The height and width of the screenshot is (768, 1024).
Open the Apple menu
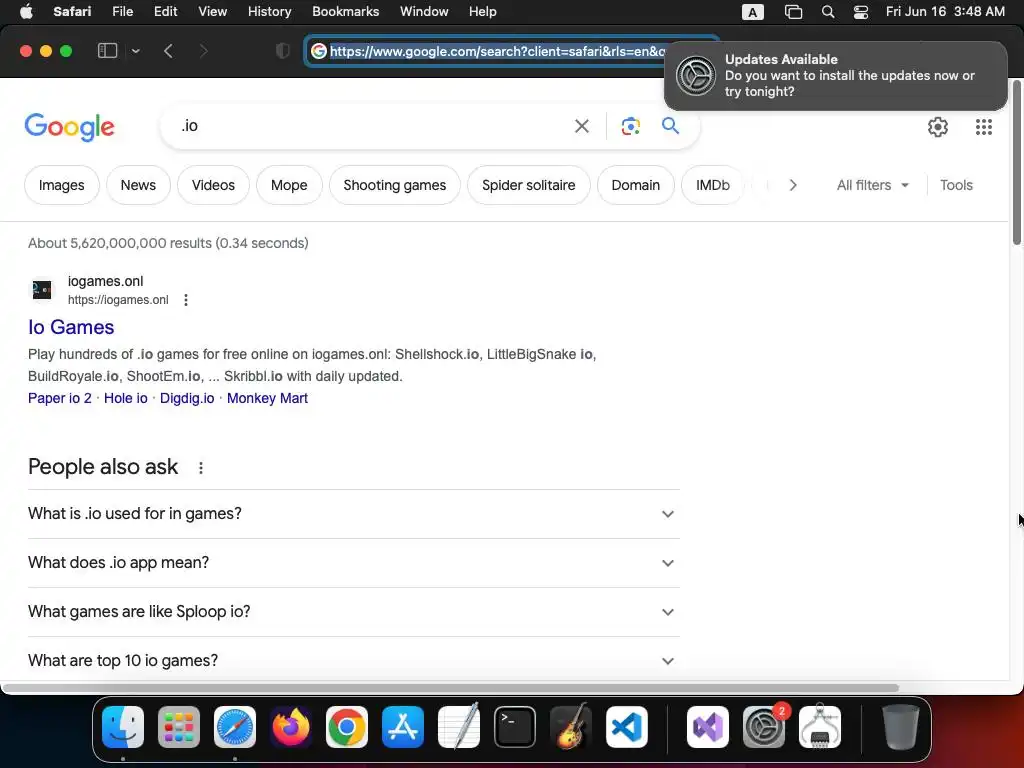(26, 12)
